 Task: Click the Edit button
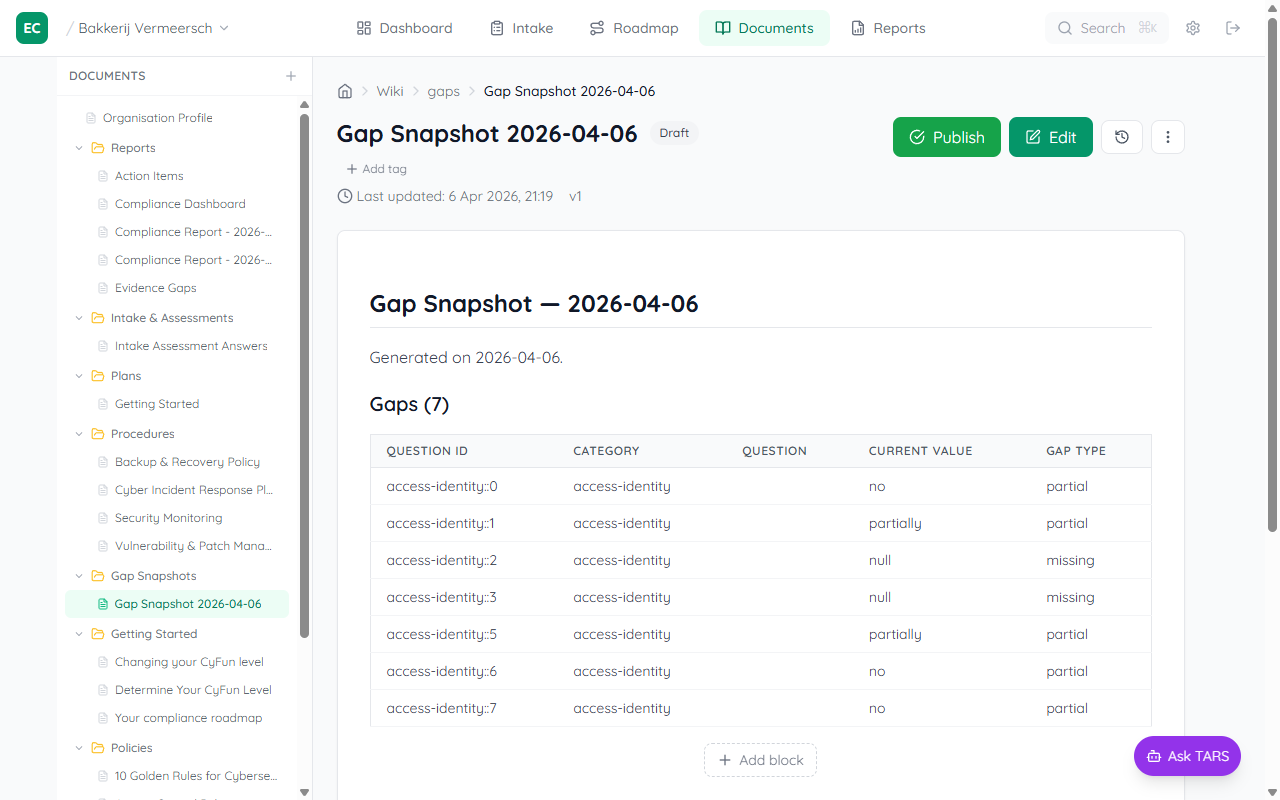click(1050, 137)
